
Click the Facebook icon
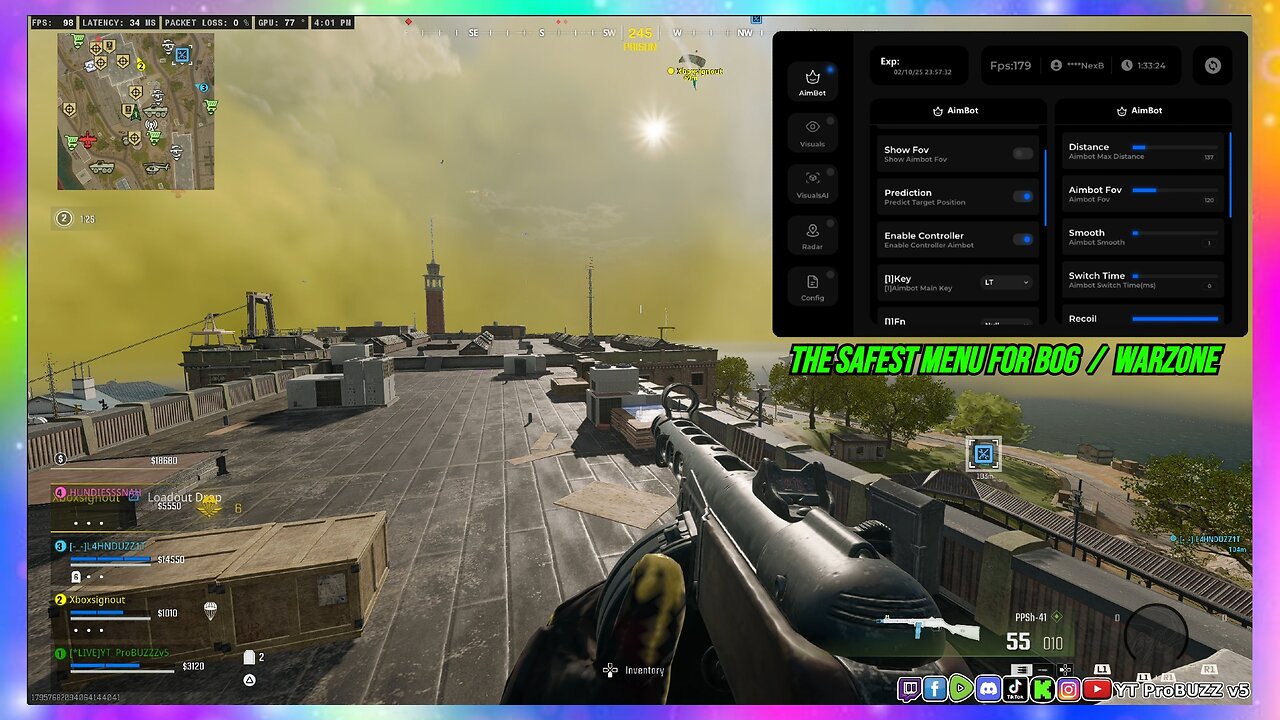pyautogui.click(x=935, y=688)
